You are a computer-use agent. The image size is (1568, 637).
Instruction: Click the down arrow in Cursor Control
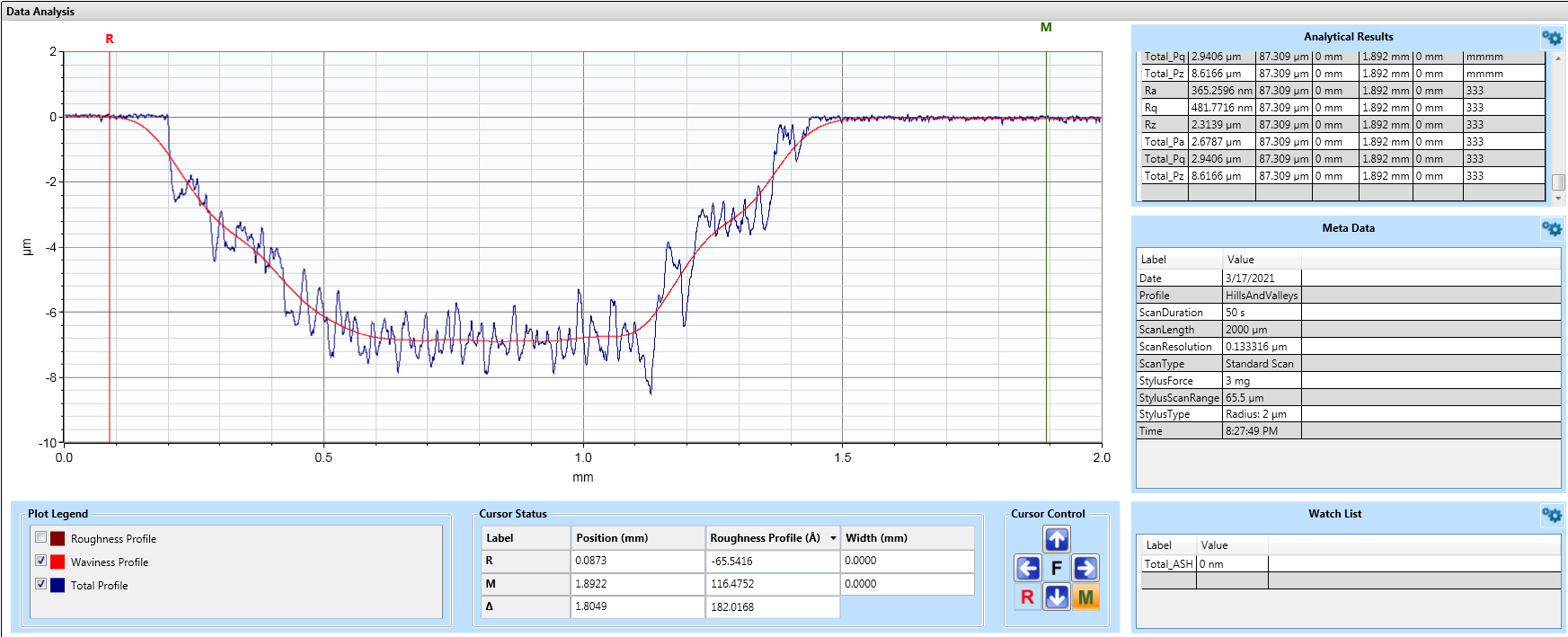point(1057,597)
